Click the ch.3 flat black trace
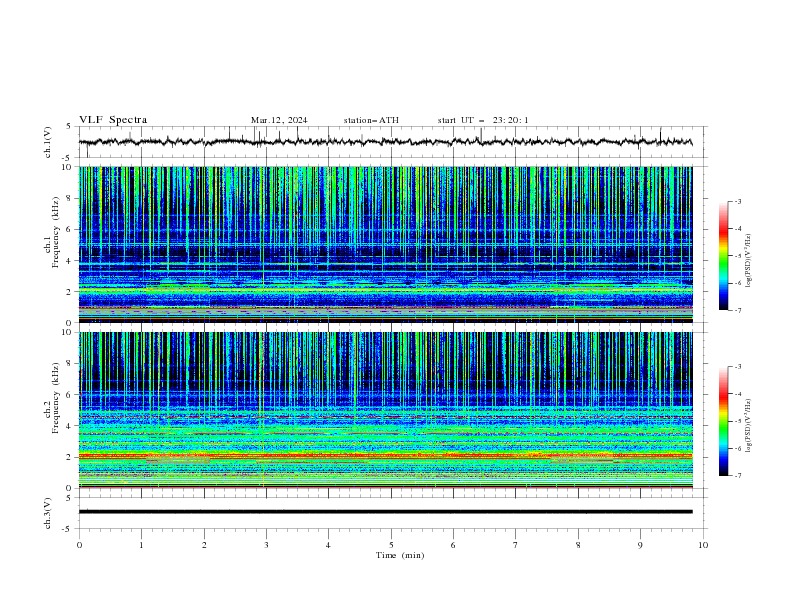The width and height of the screenshot is (792, 612). 385,512
